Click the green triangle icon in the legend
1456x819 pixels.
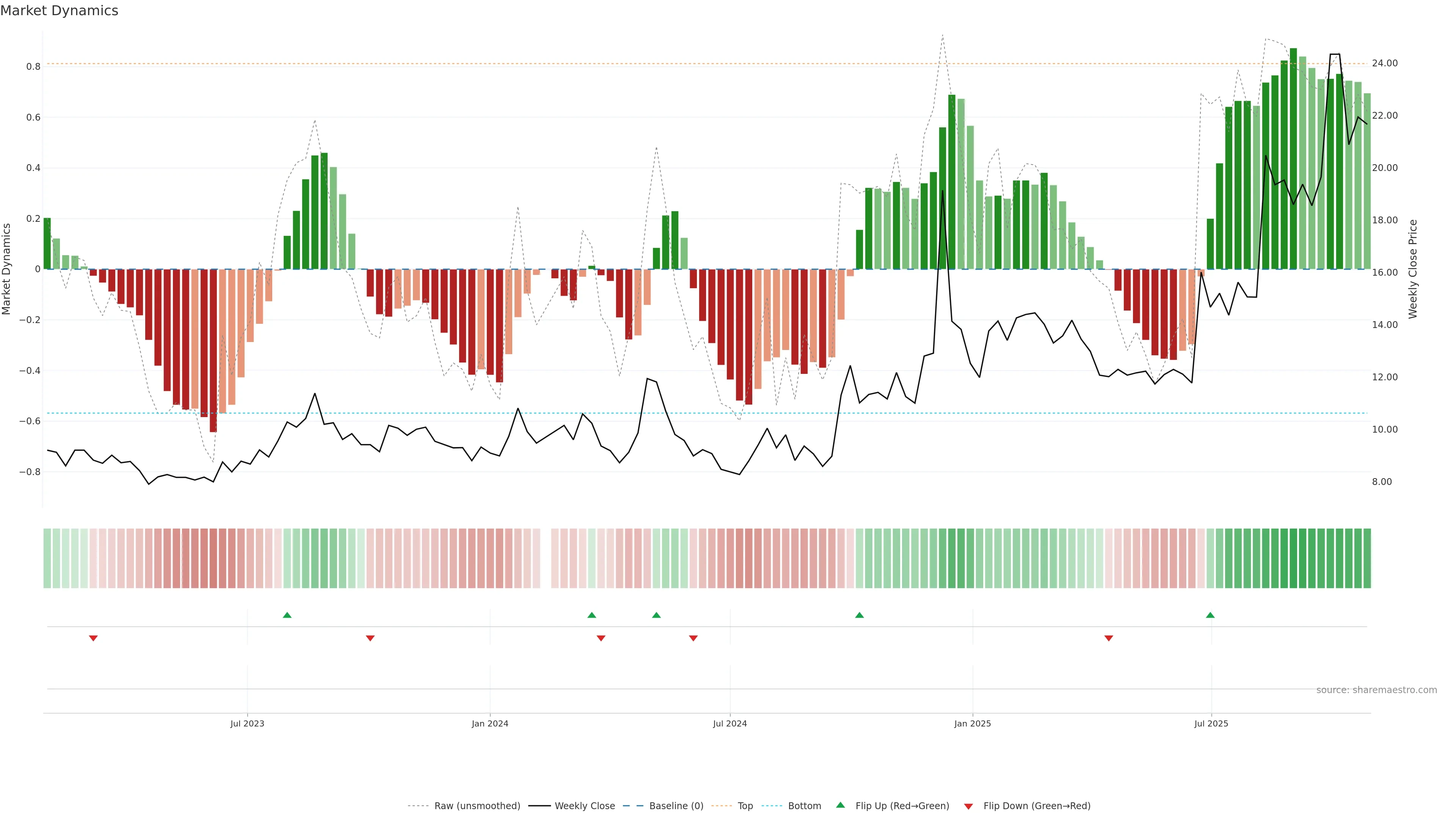[841, 805]
